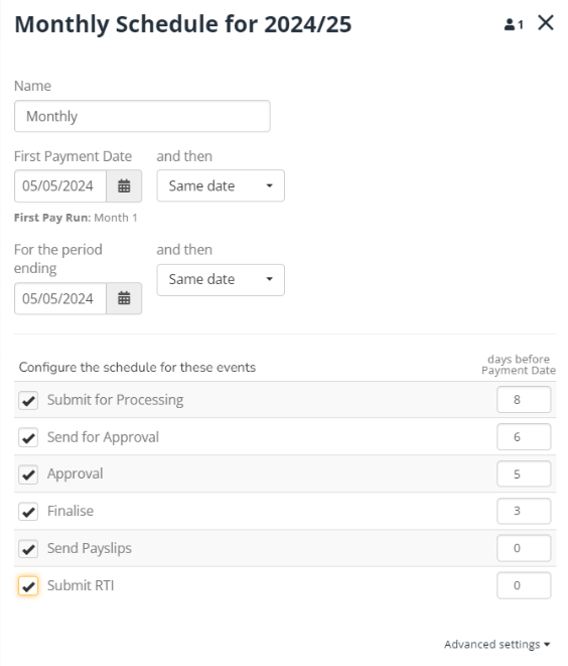Click the Finalise days before field
Image resolution: width=568 pixels, height=666 pixels.
click(x=524, y=511)
